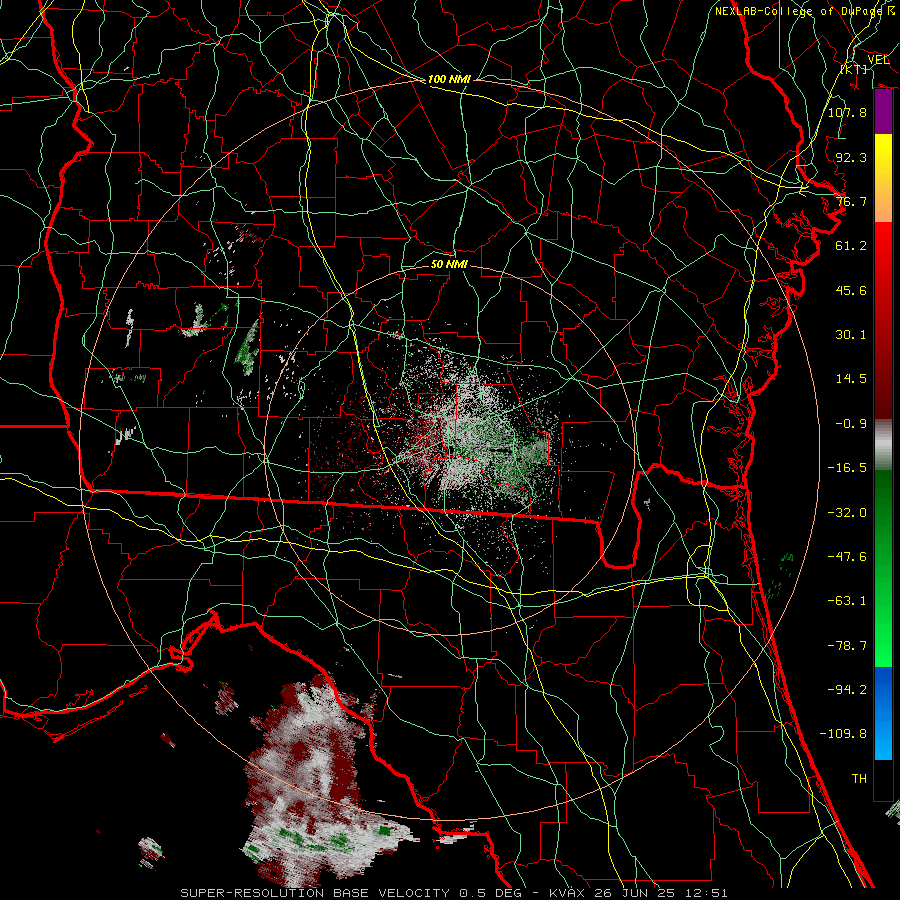The width and height of the screenshot is (900, 900).
Task: Click the "50 NMI" range ring label
Action: click(x=449, y=264)
